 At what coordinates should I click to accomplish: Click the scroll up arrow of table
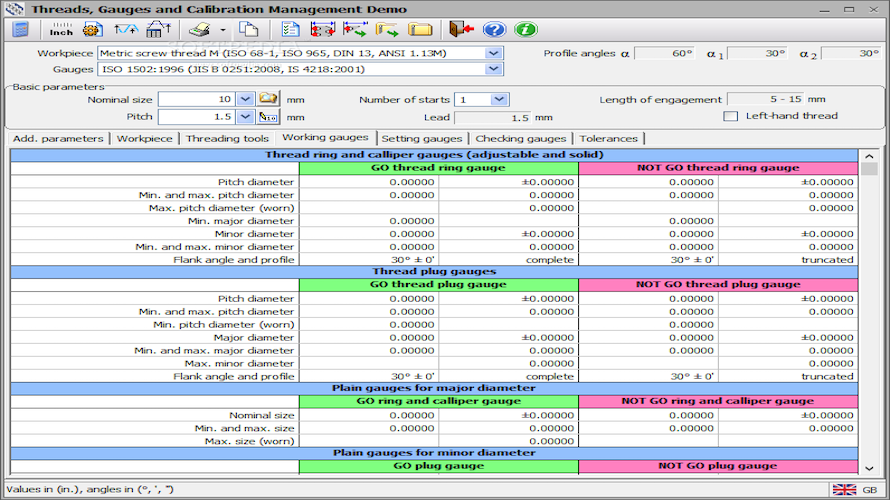[869, 156]
